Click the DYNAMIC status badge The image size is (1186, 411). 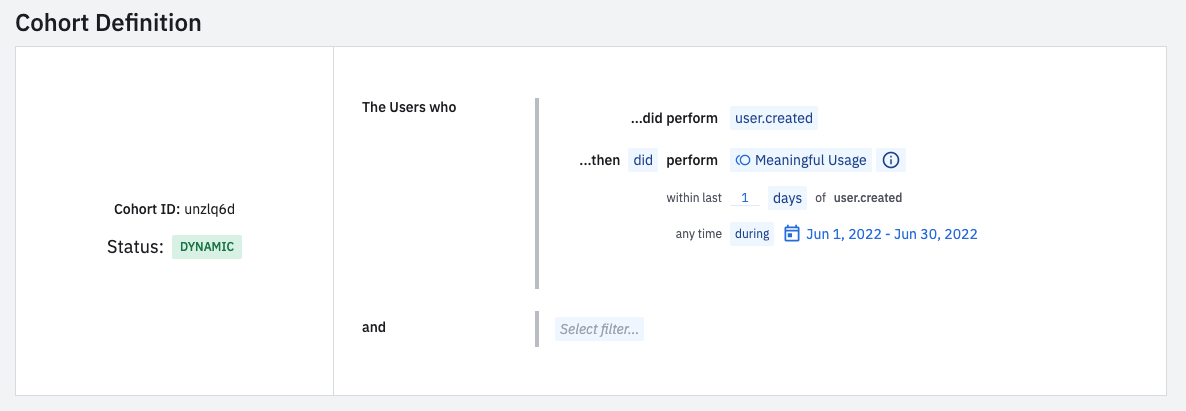point(207,247)
